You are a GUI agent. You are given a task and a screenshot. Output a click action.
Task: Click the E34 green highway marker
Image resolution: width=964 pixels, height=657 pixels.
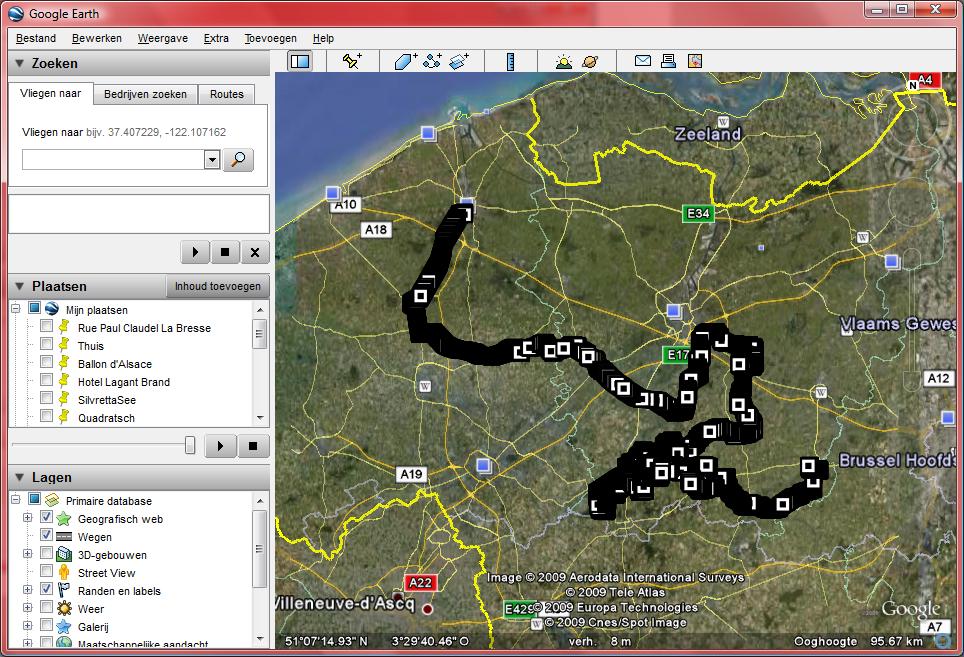pos(698,213)
